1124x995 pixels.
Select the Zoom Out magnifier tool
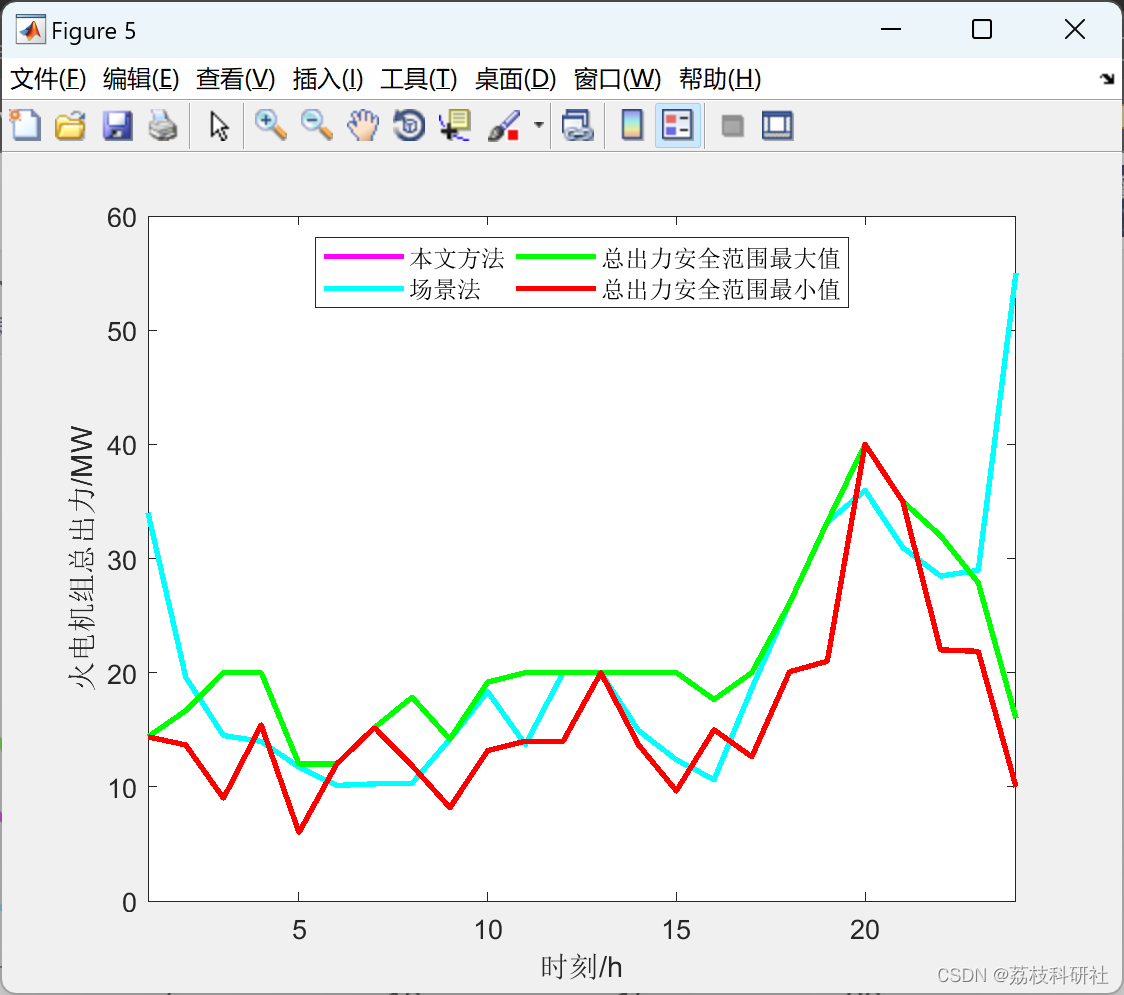(x=317, y=126)
